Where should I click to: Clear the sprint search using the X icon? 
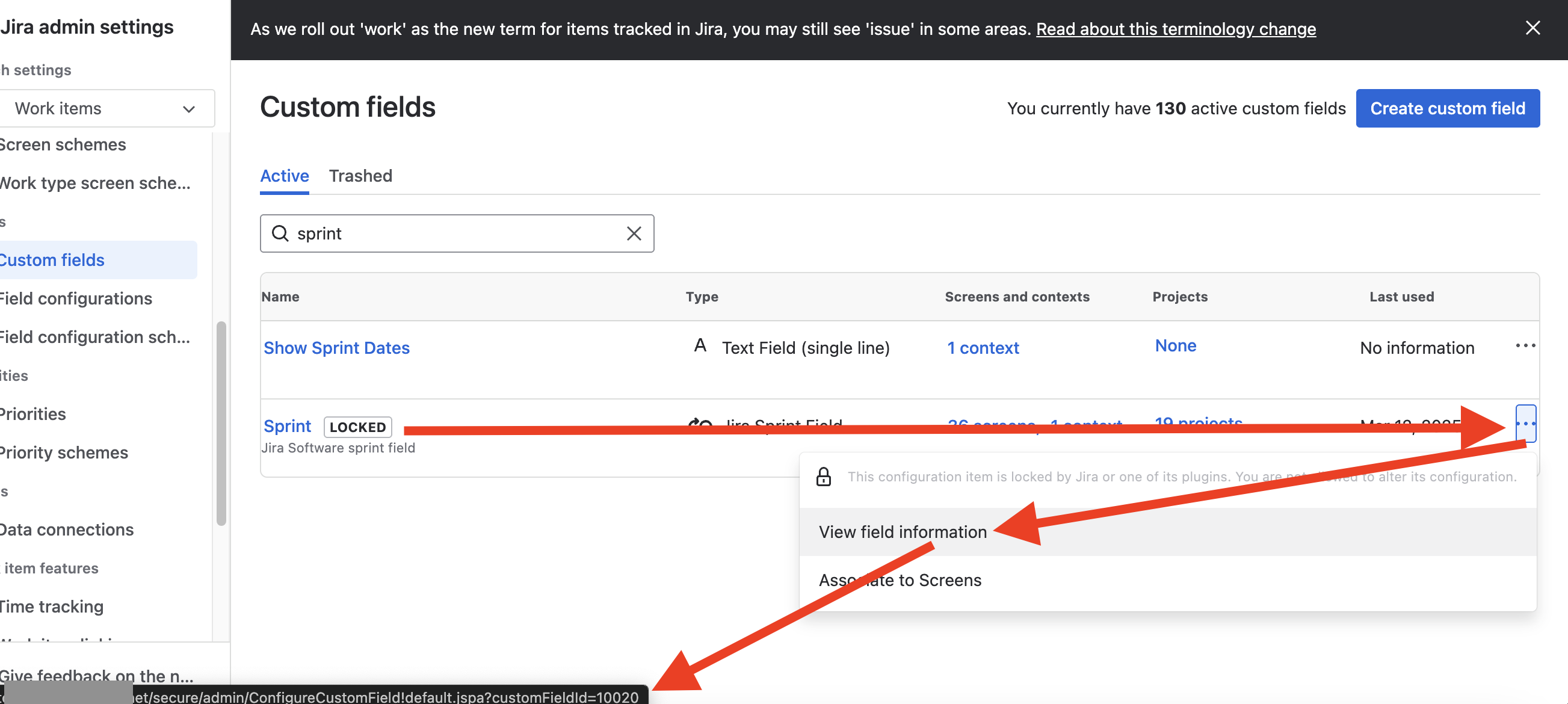[x=634, y=233]
